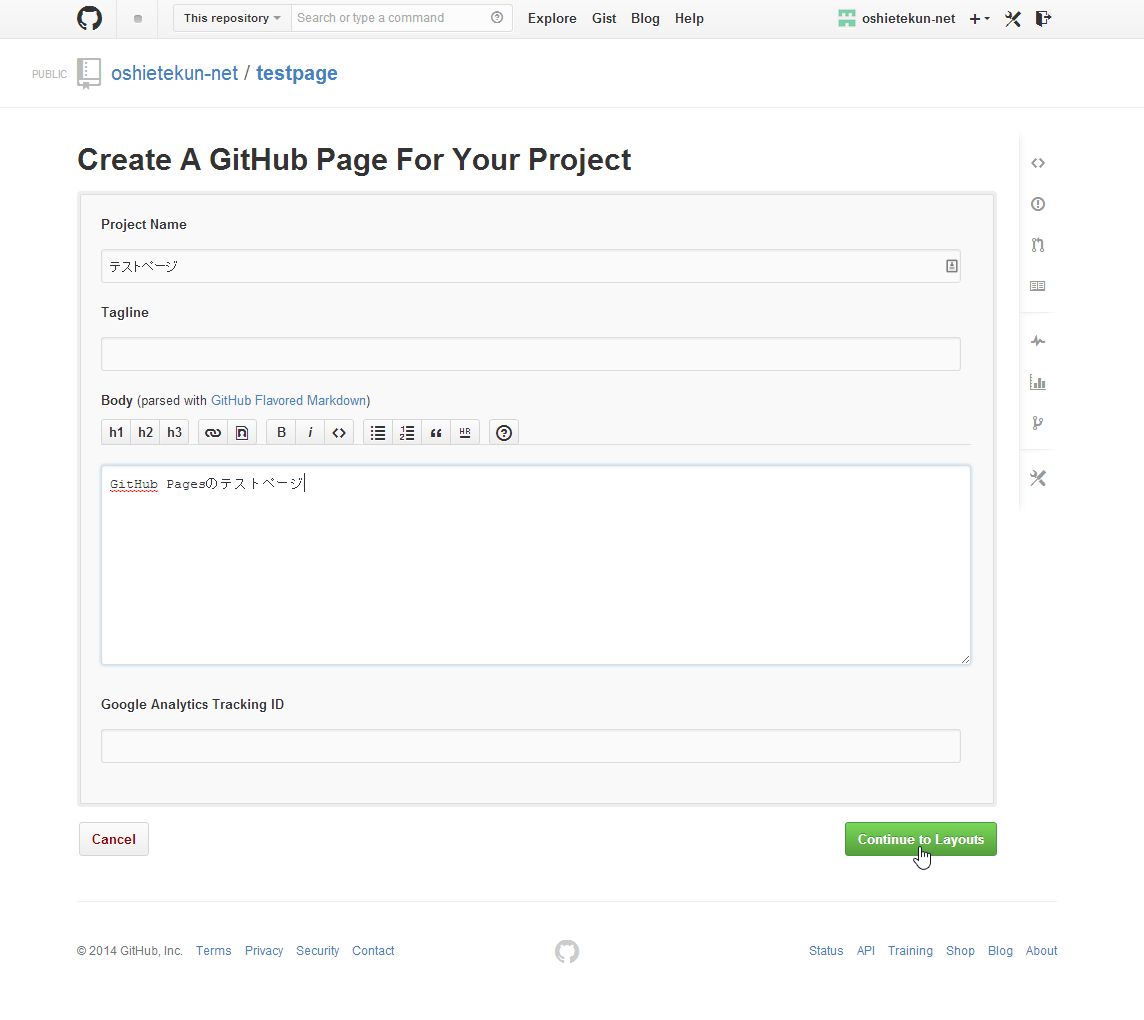Open the Graphs sidebar icon
The width and height of the screenshot is (1144, 1020).
(x=1037, y=382)
